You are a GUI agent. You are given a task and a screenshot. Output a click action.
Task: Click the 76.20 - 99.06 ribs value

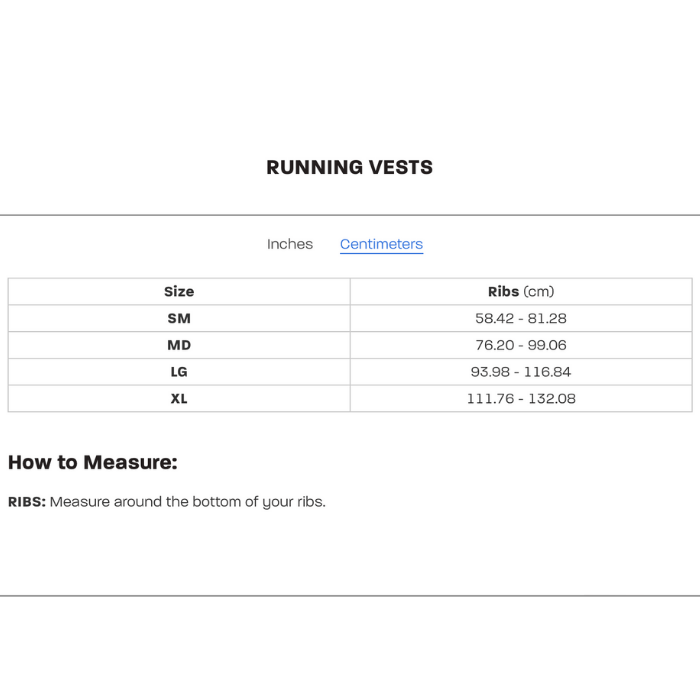(520, 345)
